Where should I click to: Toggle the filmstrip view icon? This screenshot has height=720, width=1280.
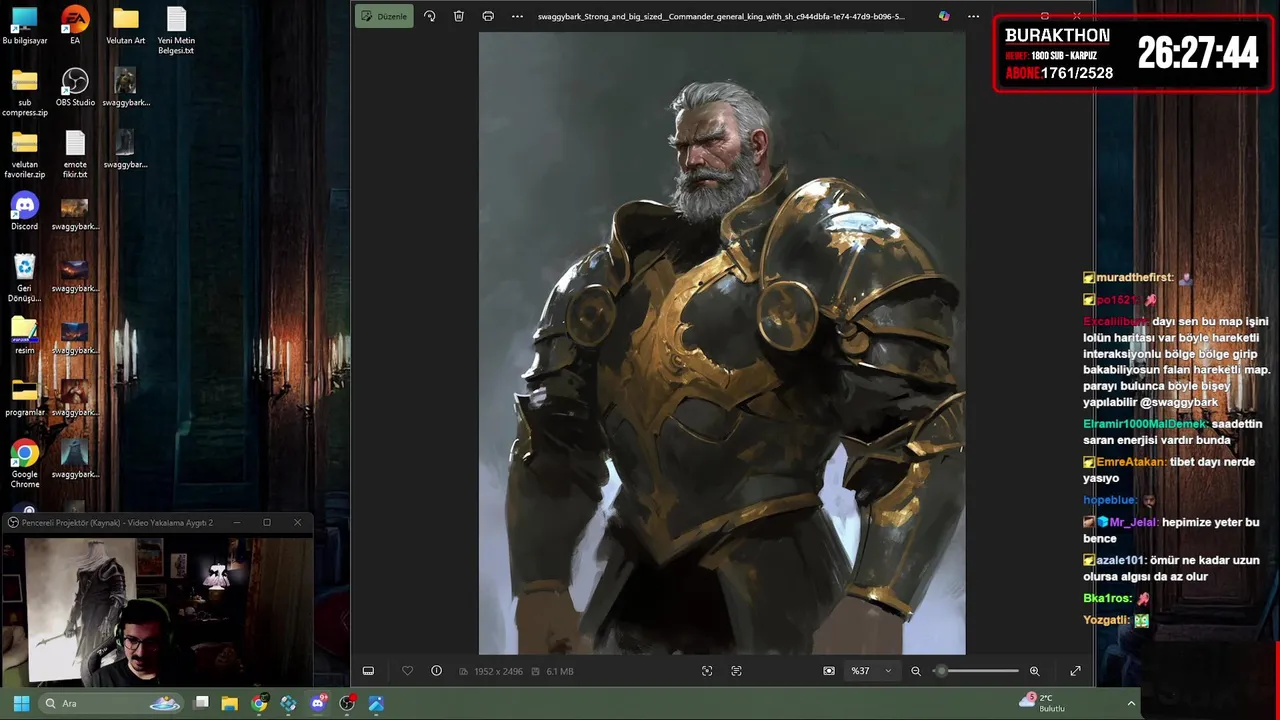coord(368,671)
